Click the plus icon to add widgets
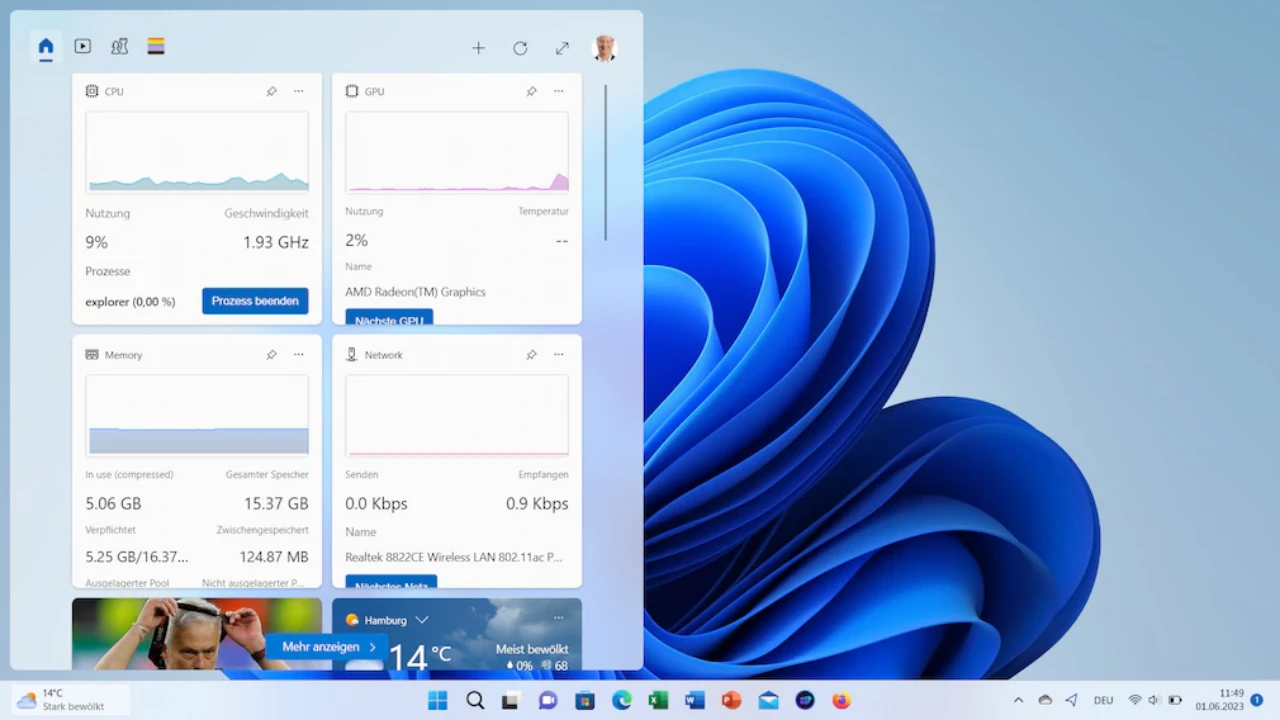This screenshot has height=720, width=1280. [478, 48]
